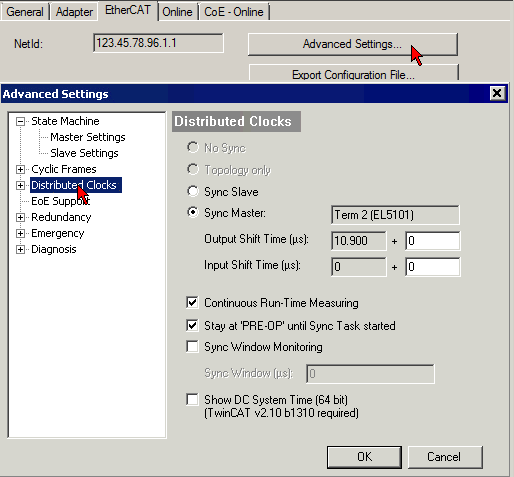Select Master Settings tree item
The image size is (514, 477).
pos(88,137)
